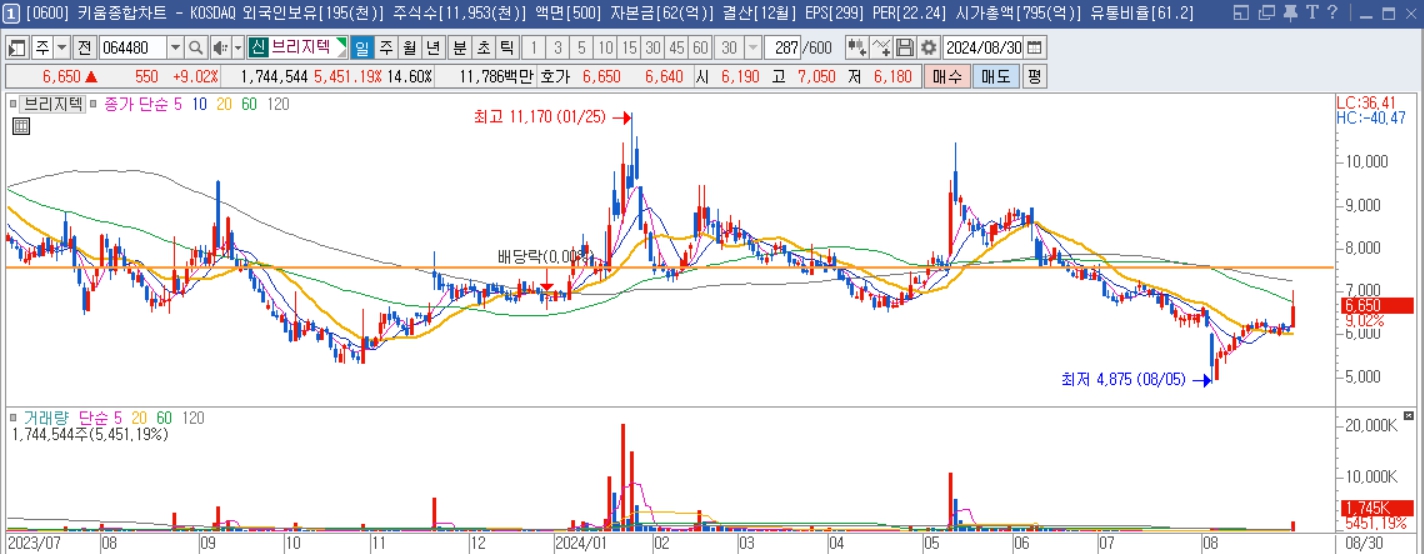Click the duplicate window icon in the title bar
The height and width of the screenshot is (554, 1424).
(1266, 13)
